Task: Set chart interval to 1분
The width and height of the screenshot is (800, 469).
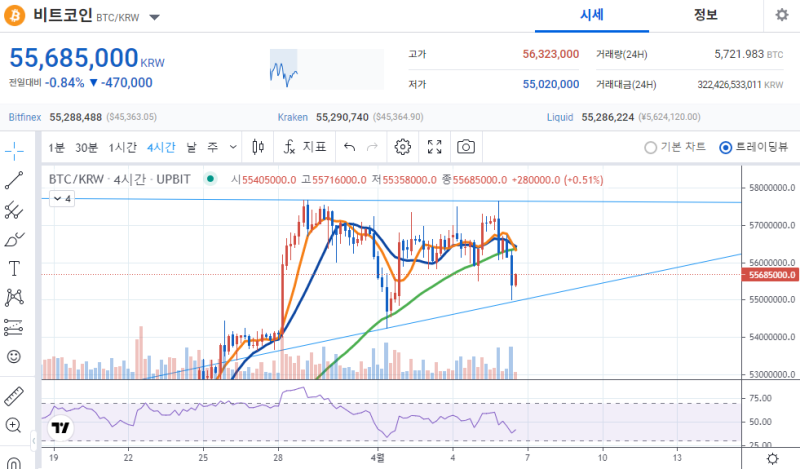Action: tap(56, 147)
